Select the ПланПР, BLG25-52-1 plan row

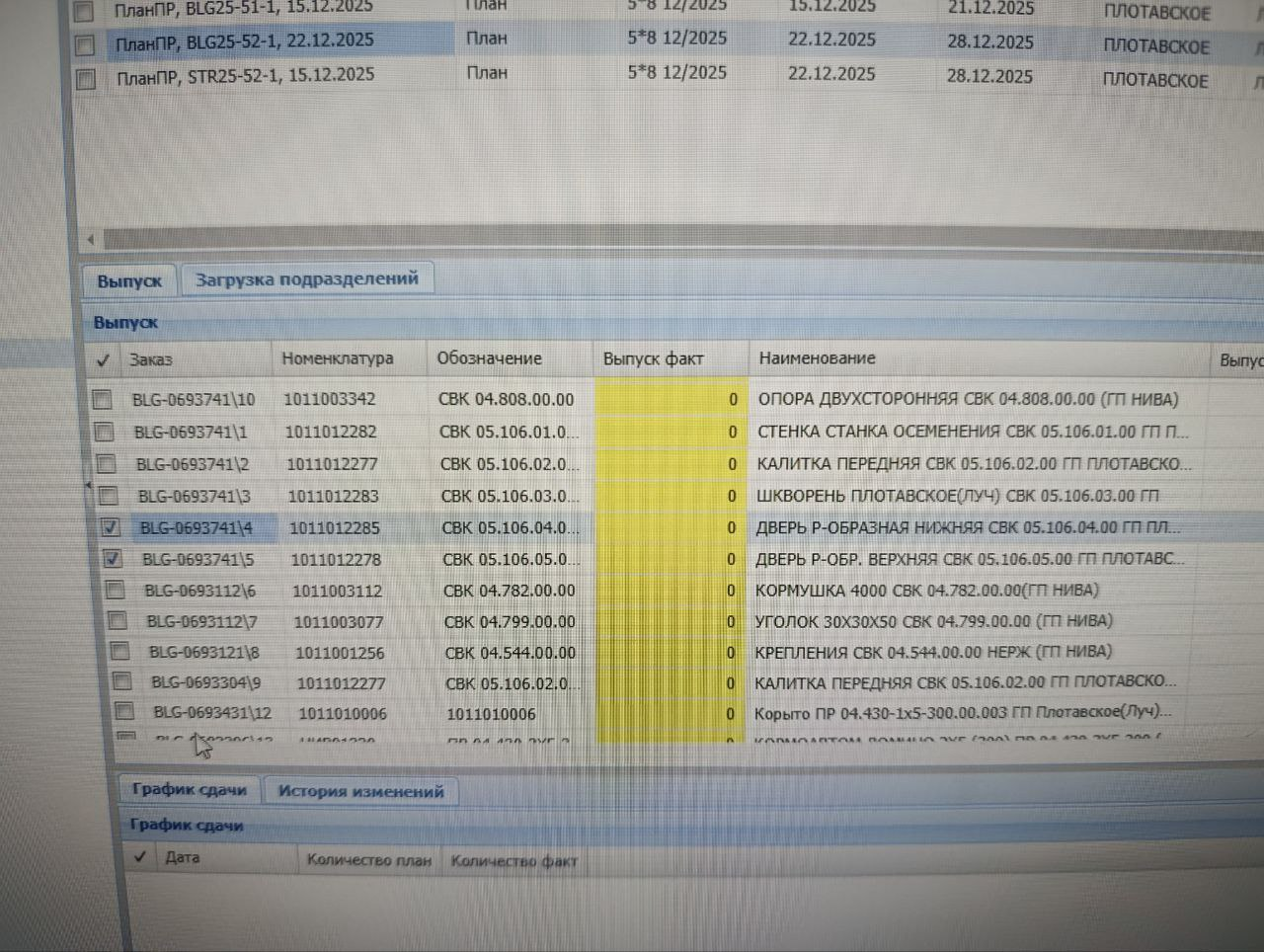[244, 42]
